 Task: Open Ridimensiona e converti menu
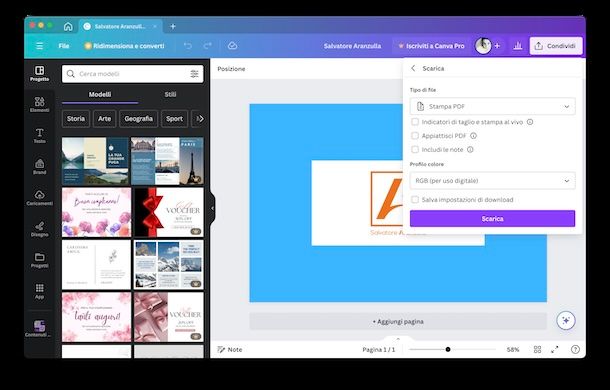(x=124, y=46)
